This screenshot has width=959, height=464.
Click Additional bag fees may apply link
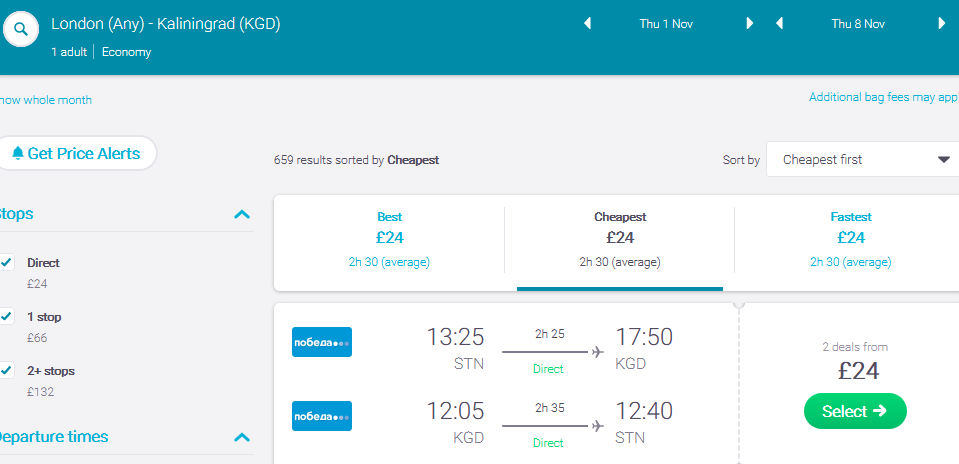click(884, 97)
